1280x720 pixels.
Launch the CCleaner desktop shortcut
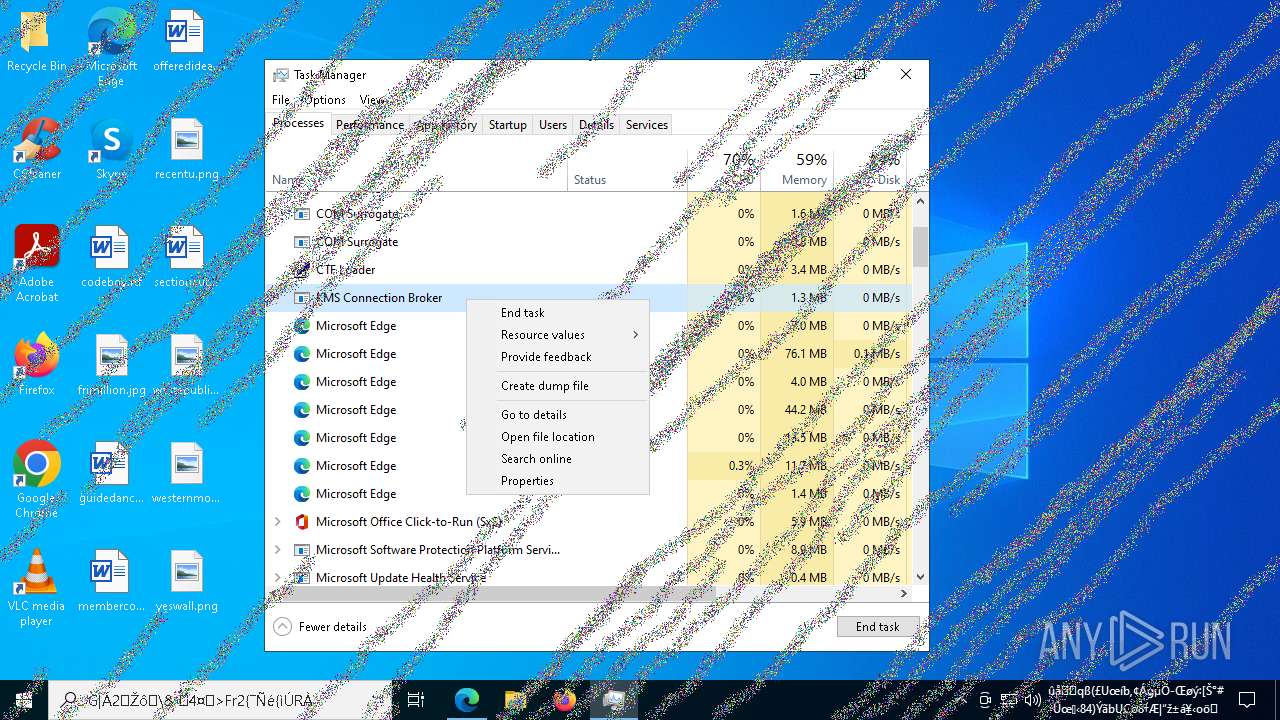tap(36, 150)
